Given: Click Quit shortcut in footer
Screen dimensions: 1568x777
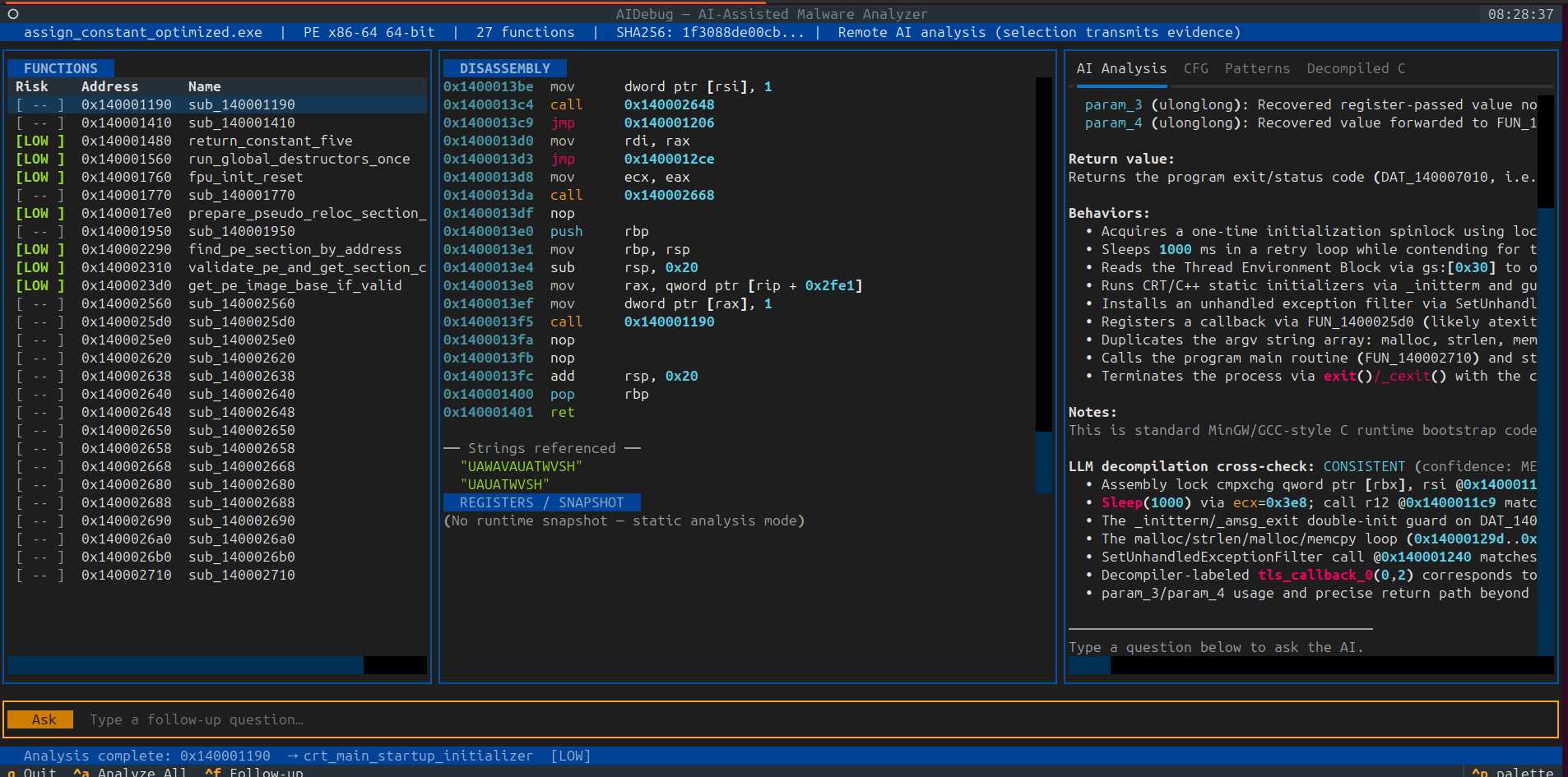Looking at the screenshot, I should tap(32, 772).
